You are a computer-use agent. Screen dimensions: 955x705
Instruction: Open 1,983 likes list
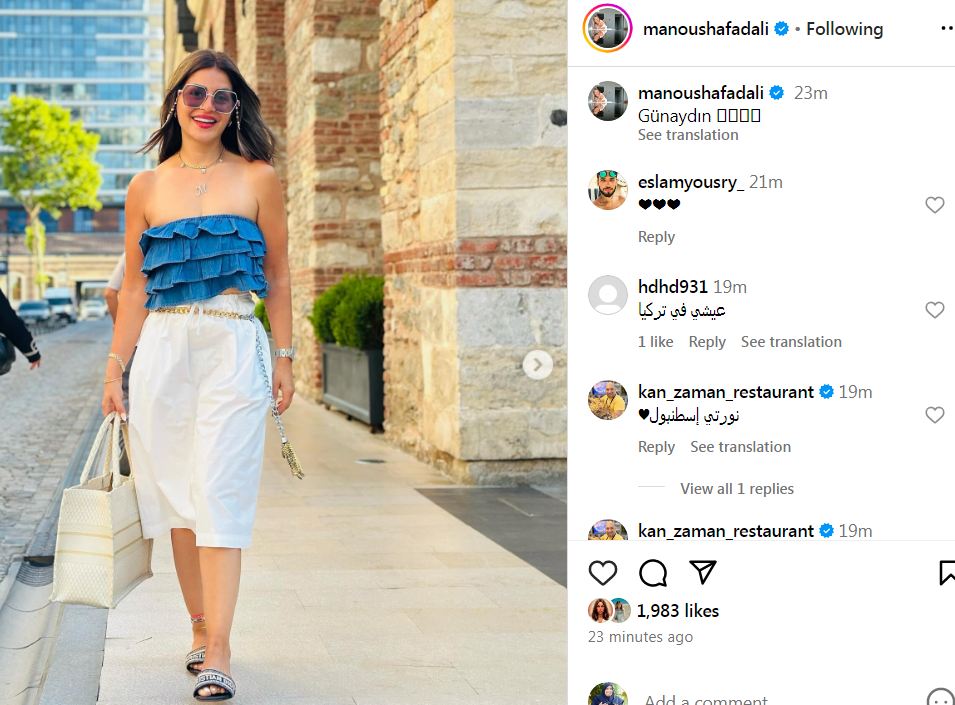click(x=677, y=611)
